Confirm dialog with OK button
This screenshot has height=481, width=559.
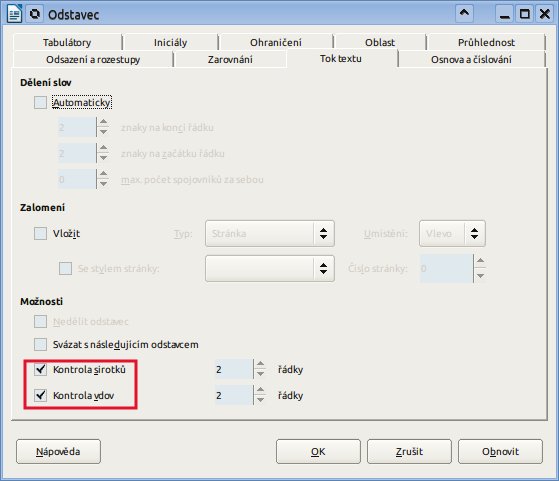tap(318, 451)
